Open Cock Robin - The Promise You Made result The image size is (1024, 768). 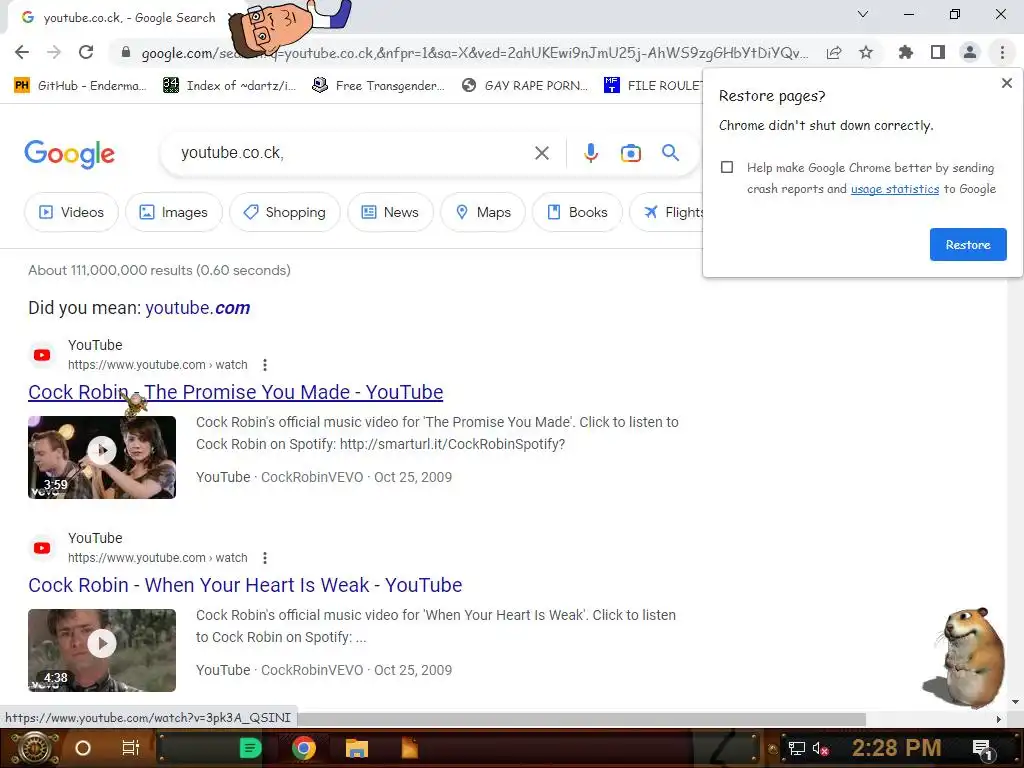coord(235,392)
